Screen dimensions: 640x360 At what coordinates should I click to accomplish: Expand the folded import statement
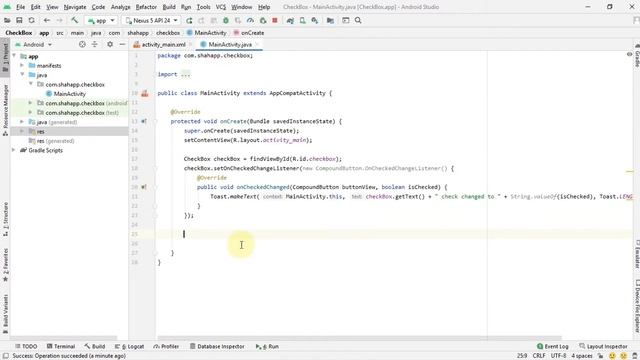(185, 74)
